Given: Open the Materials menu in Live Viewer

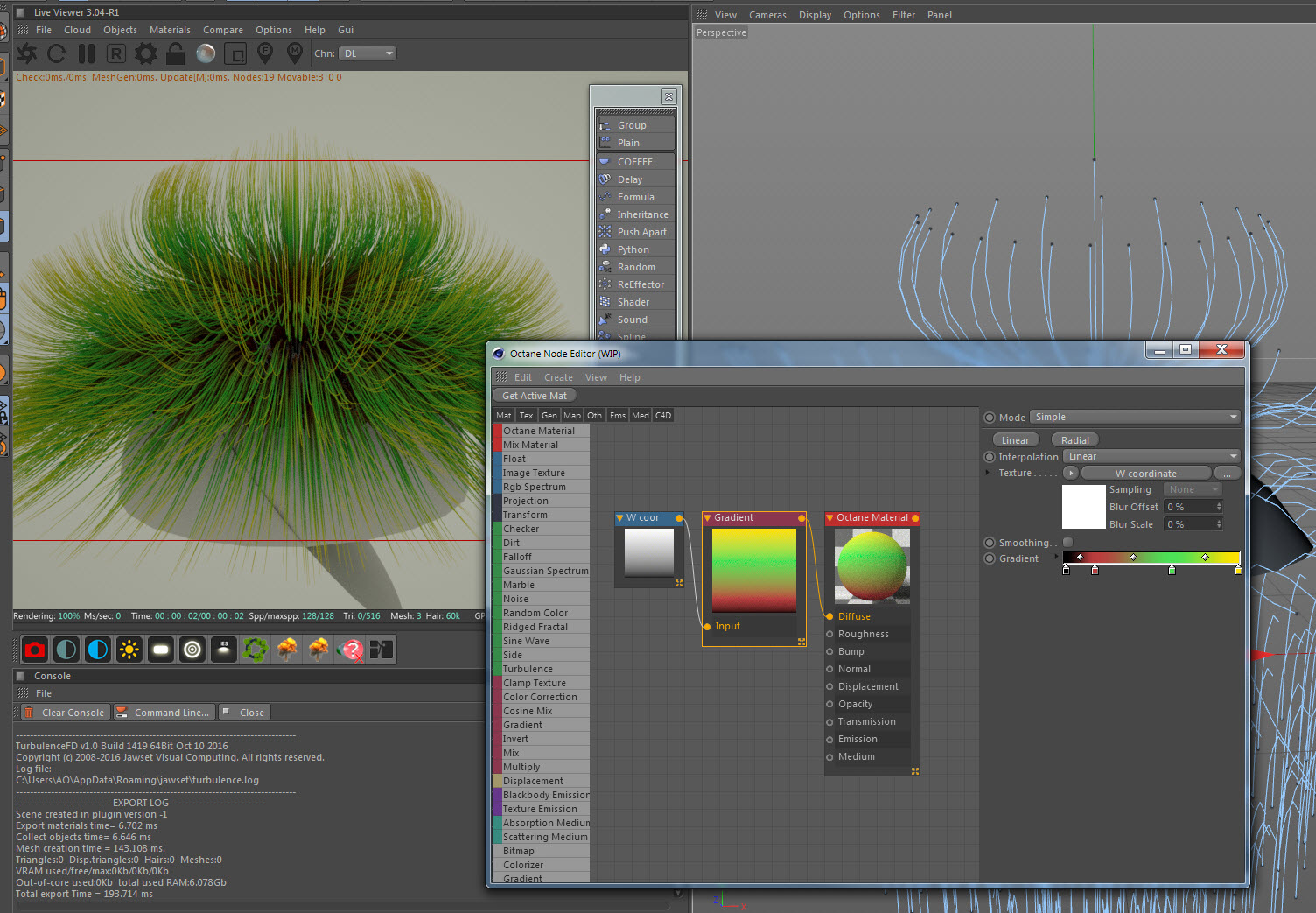Looking at the screenshot, I should point(170,30).
